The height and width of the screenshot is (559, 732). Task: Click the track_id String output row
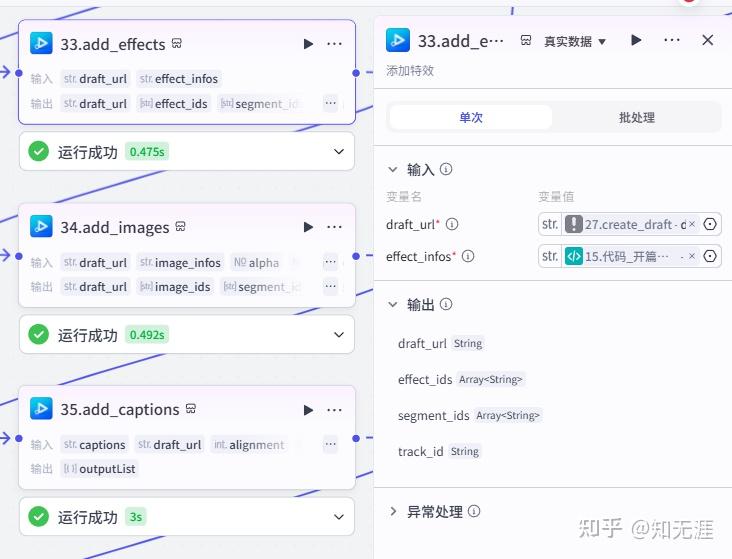[x=439, y=452]
